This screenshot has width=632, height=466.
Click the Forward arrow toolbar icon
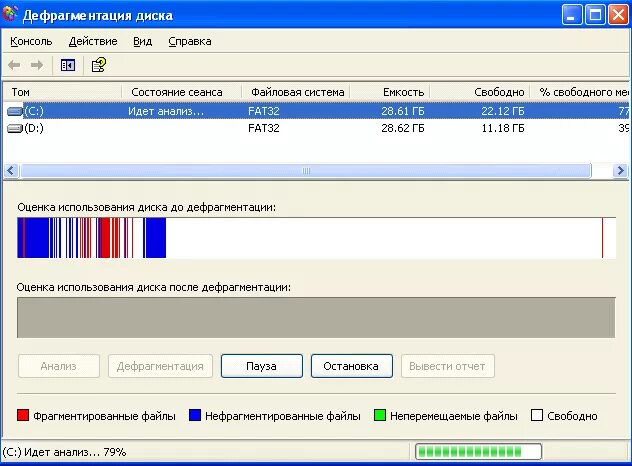(37, 65)
